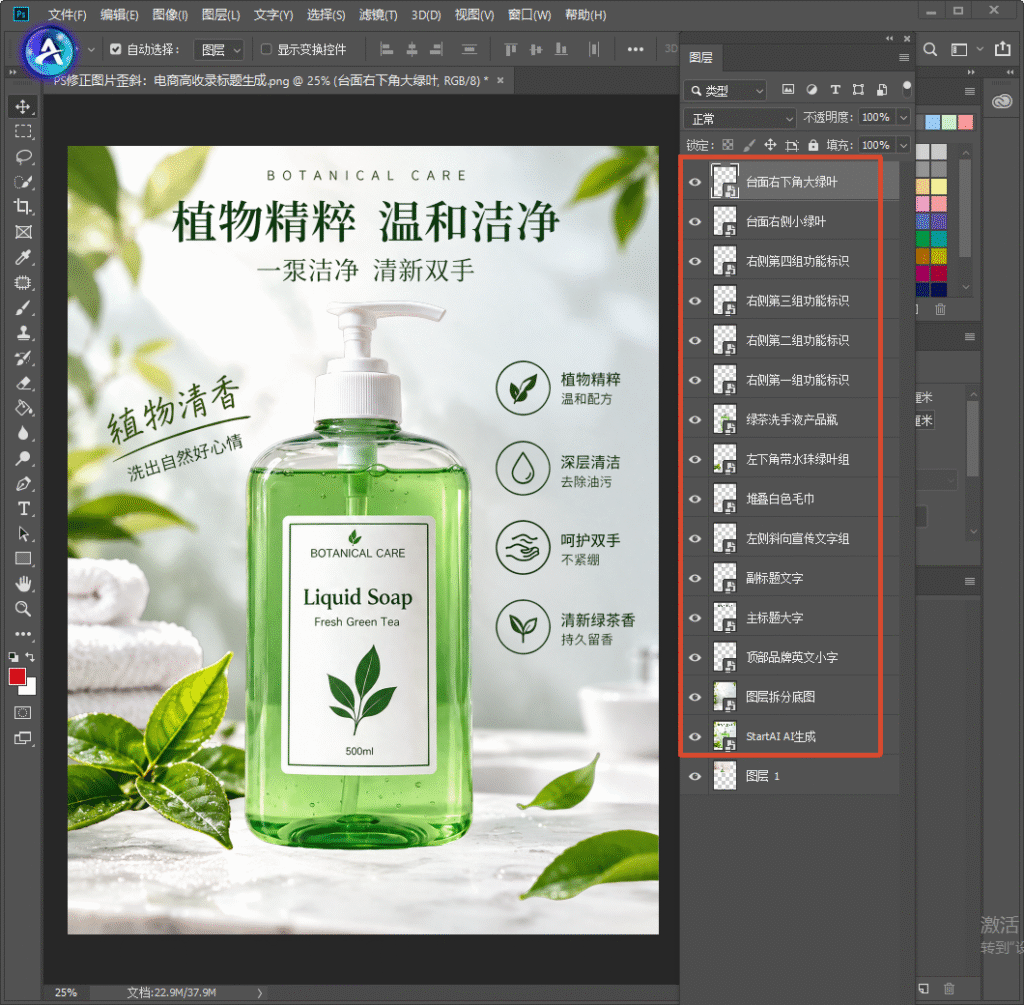
Task: Close the document tab
Action: [x=500, y=80]
